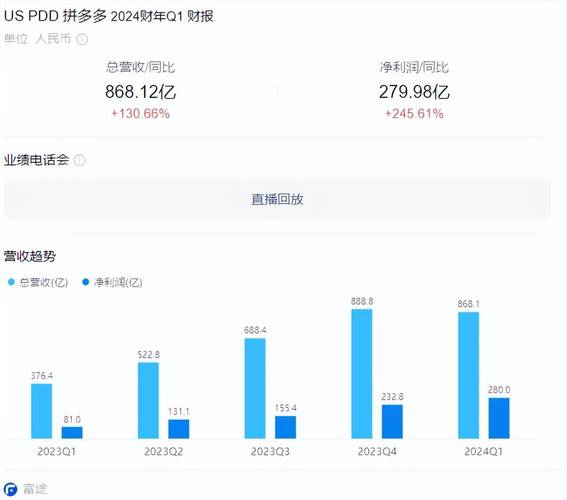This screenshot has height=500, width=567.
Task: Click the +130.66% revenue growth value
Action: coord(140,114)
